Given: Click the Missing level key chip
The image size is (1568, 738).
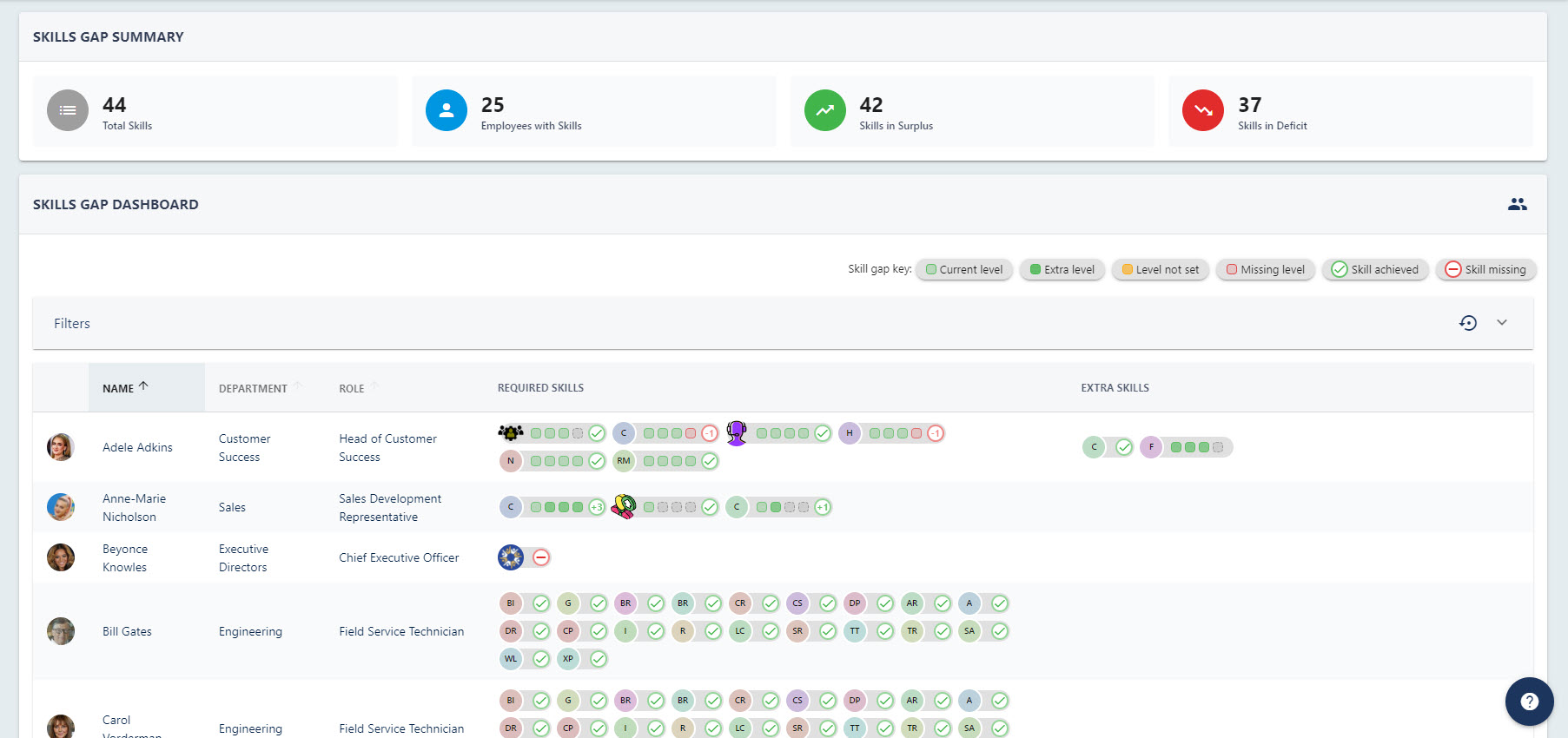Looking at the screenshot, I should (x=1266, y=269).
